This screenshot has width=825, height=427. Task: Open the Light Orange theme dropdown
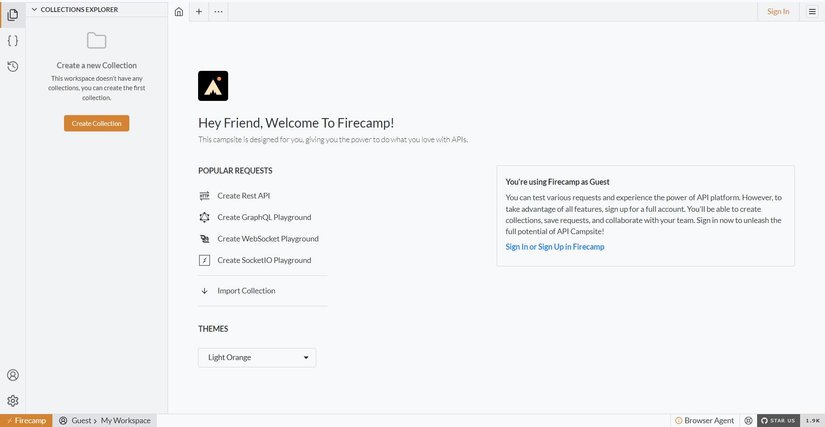(x=257, y=357)
